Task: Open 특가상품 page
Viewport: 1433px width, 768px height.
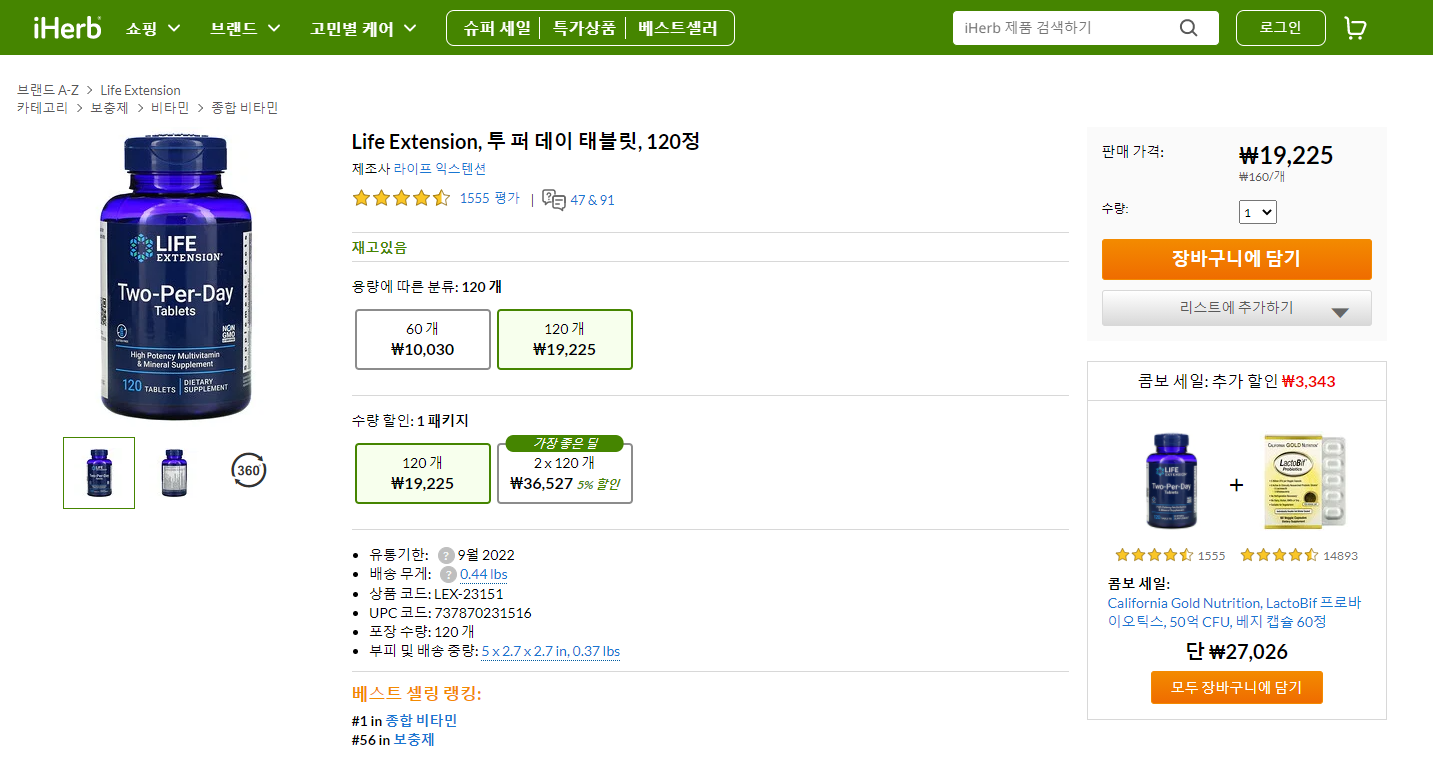Action: click(x=584, y=28)
